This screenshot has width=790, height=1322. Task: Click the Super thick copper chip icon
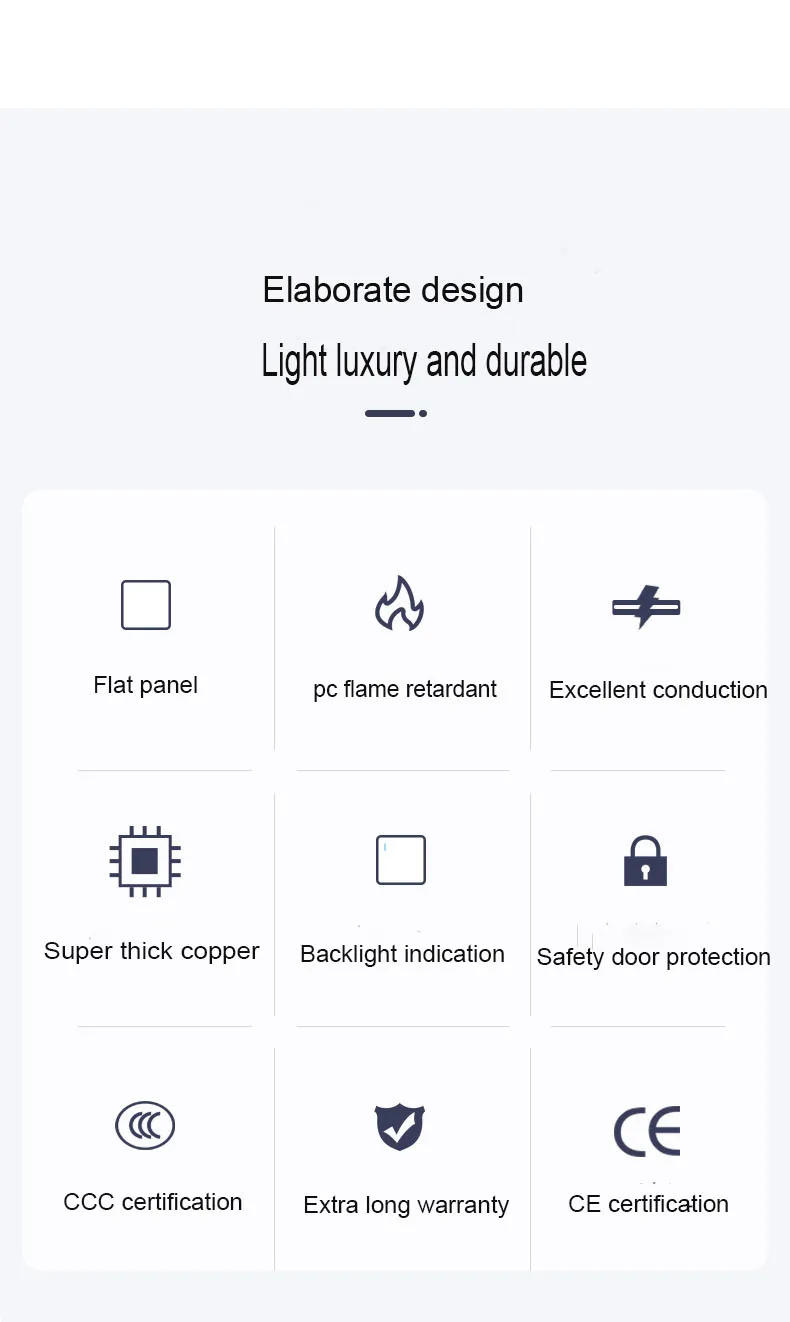145,861
